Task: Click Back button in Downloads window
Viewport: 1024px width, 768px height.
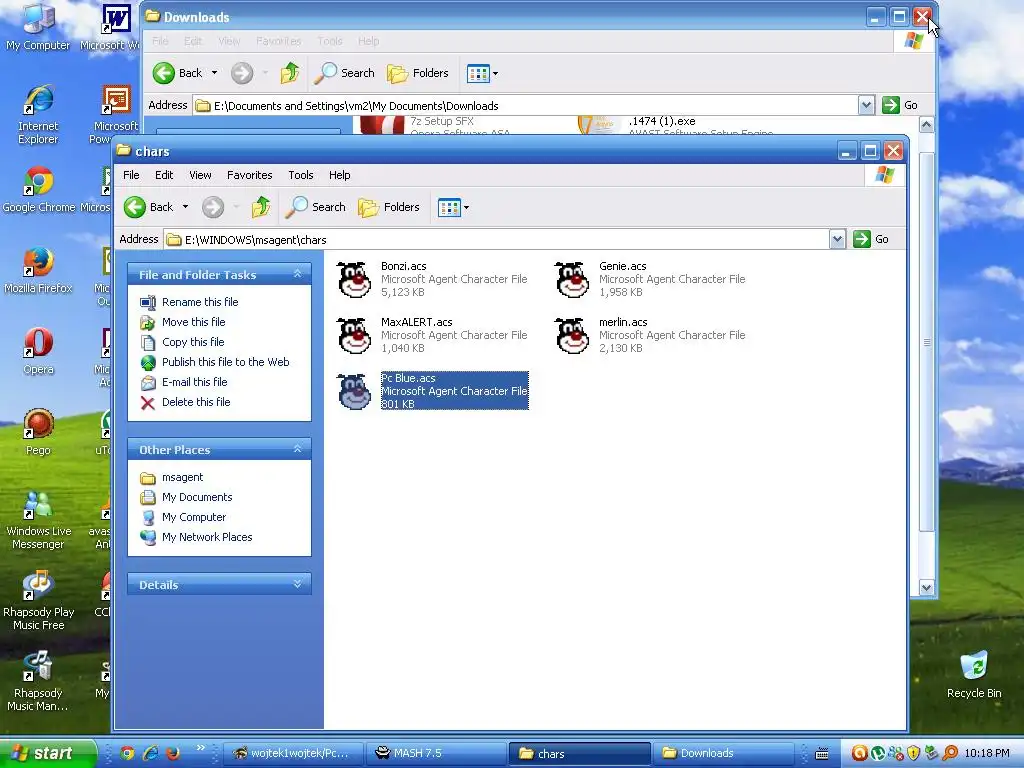Action: (178, 73)
